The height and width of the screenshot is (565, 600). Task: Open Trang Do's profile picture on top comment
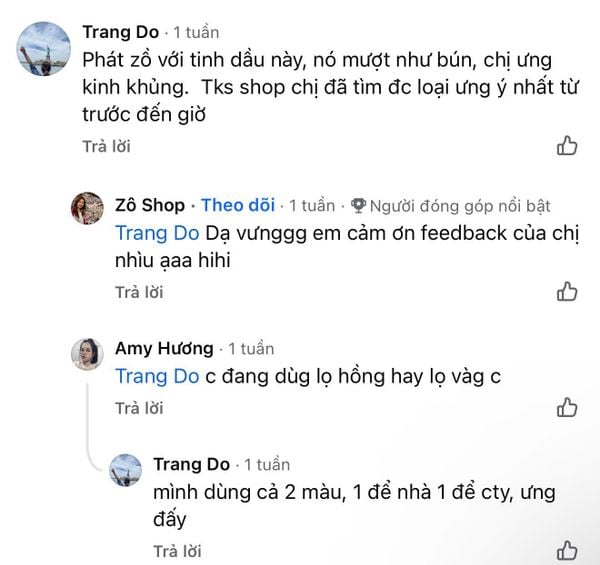pyautogui.click(x=43, y=47)
